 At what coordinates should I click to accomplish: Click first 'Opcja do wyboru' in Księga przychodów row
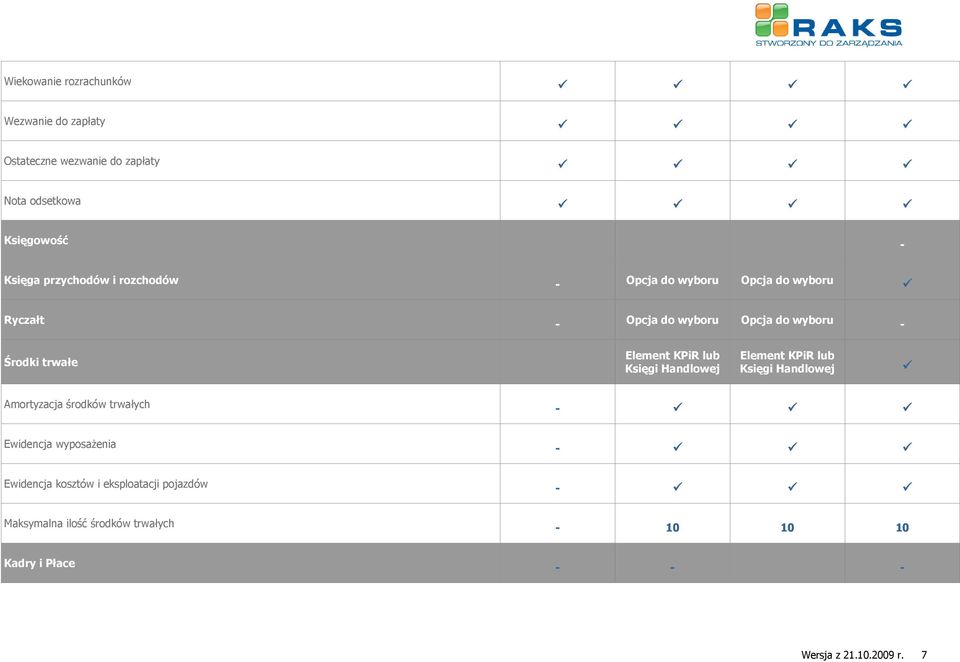672,280
